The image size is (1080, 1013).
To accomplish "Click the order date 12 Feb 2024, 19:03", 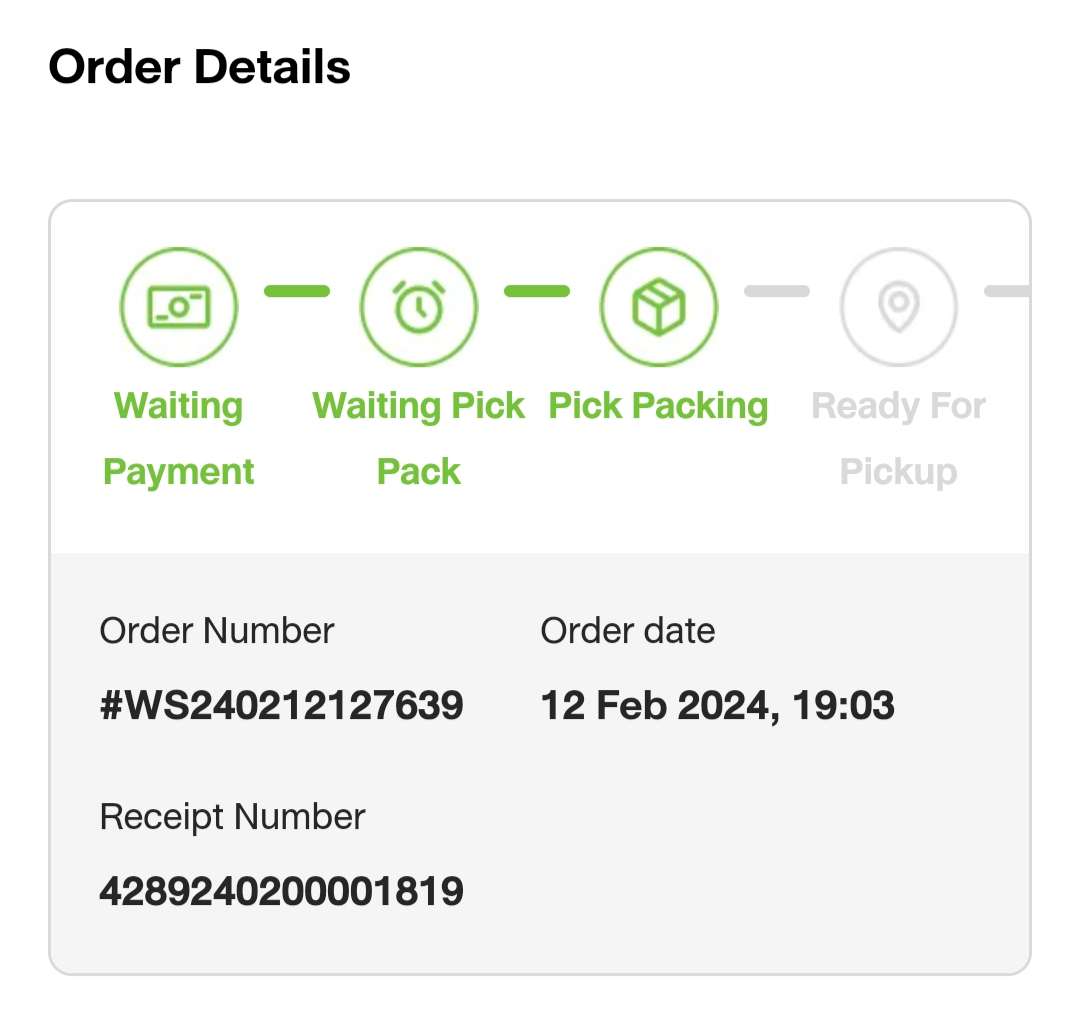I will [x=717, y=706].
